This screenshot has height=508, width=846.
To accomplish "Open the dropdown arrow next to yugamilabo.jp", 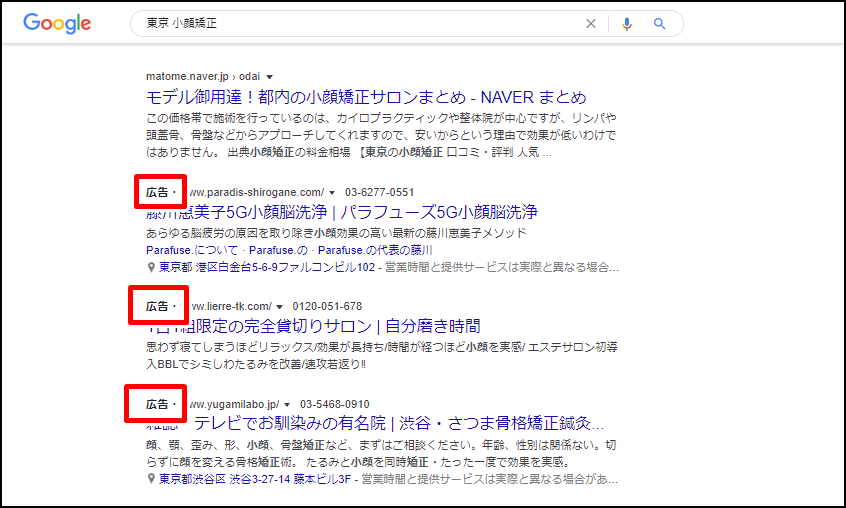I will (287, 405).
